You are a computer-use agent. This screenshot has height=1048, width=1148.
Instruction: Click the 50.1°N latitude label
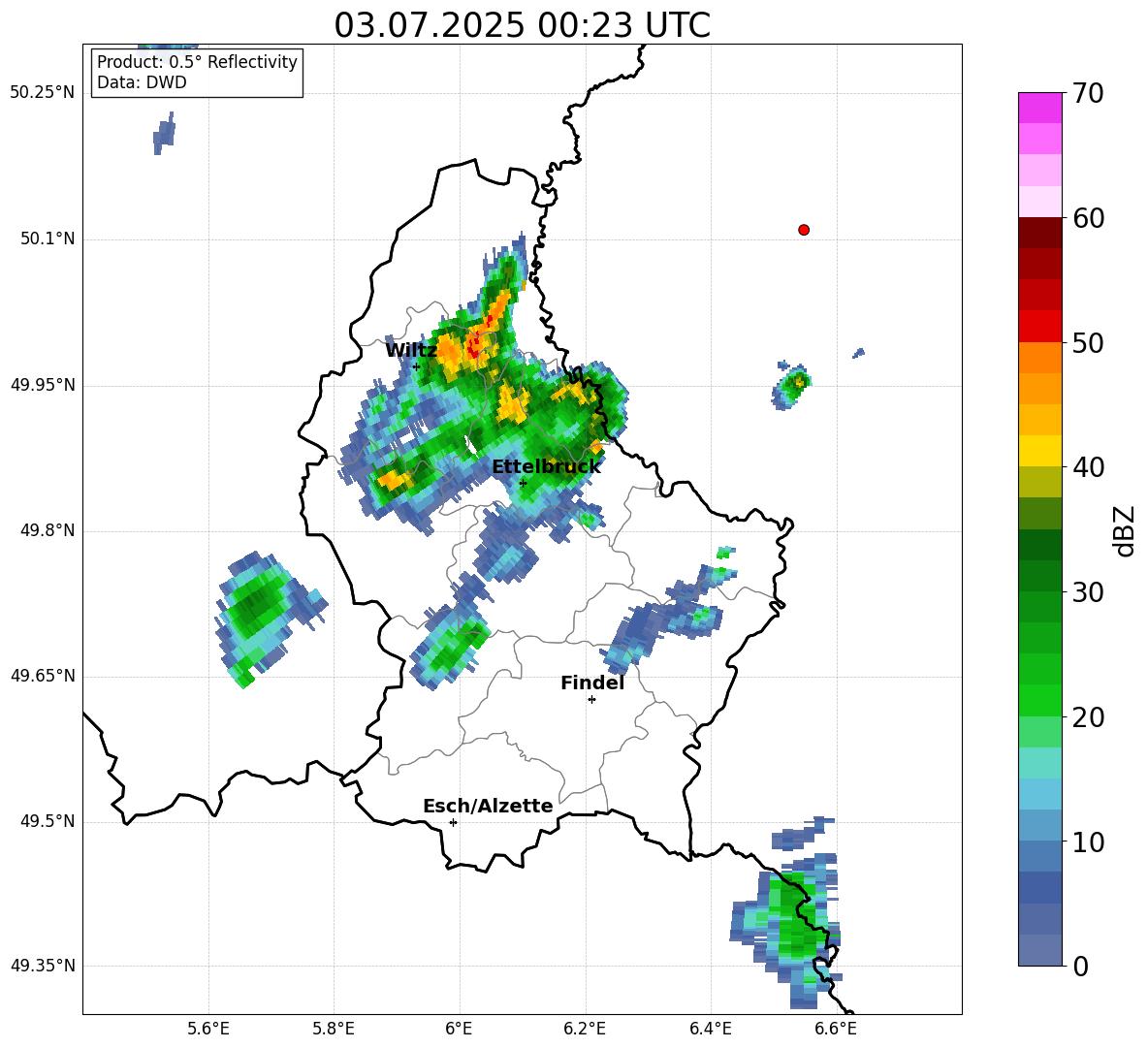pyautogui.click(x=48, y=238)
